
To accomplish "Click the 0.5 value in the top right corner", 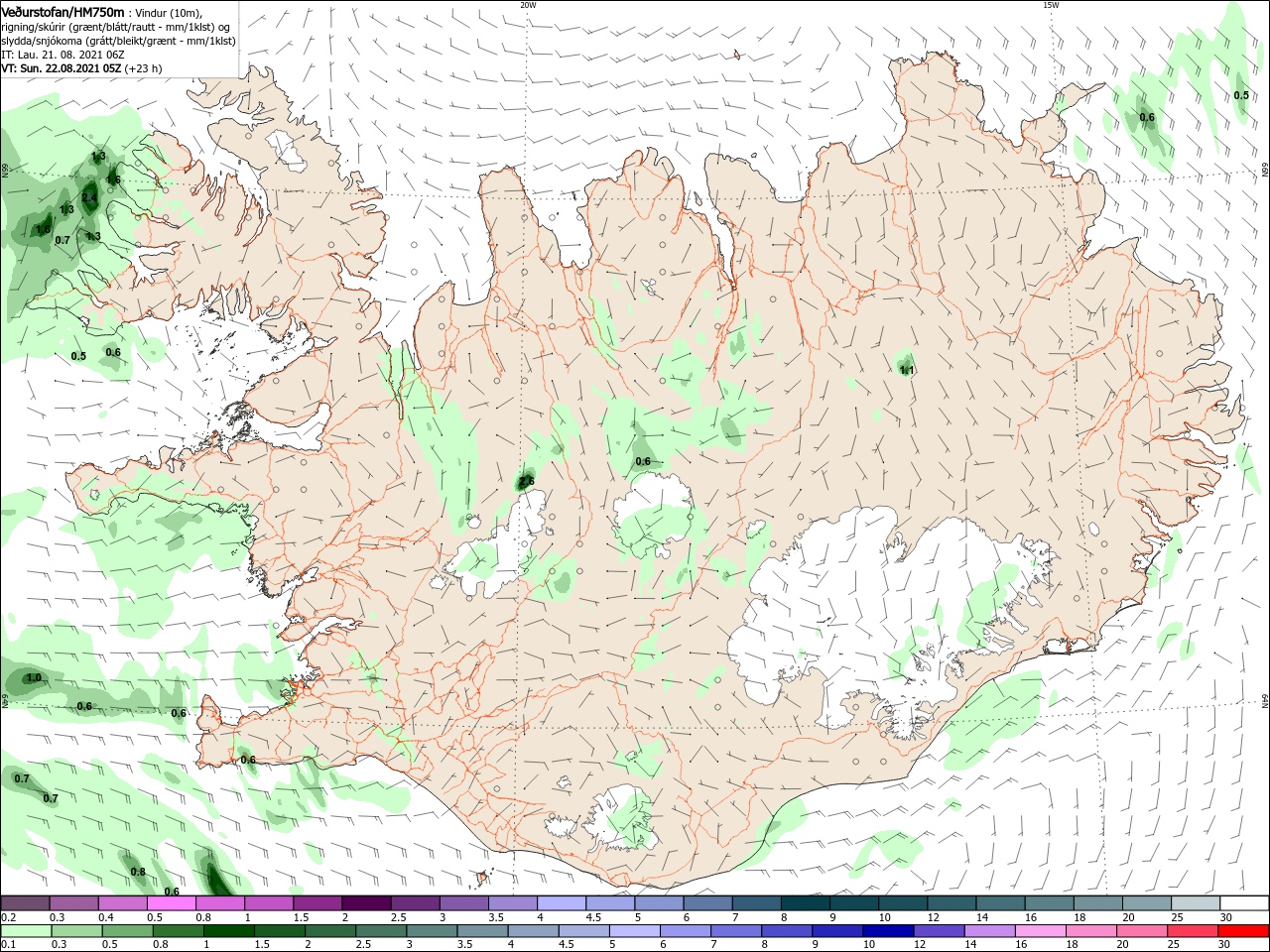I will tap(1241, 95).
